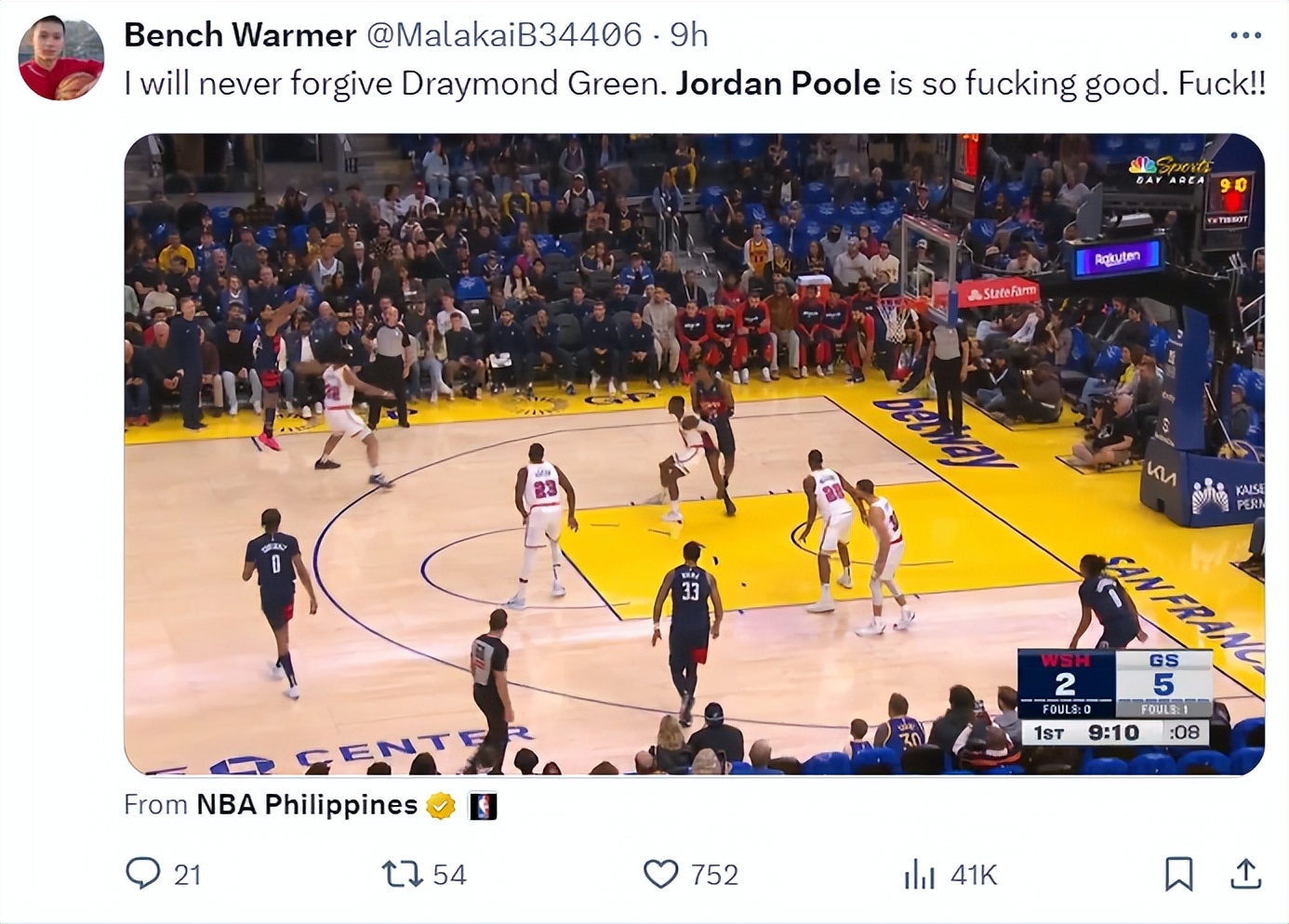
Task: Open Bench Warmer's profile picture
Action: [61, 58]
